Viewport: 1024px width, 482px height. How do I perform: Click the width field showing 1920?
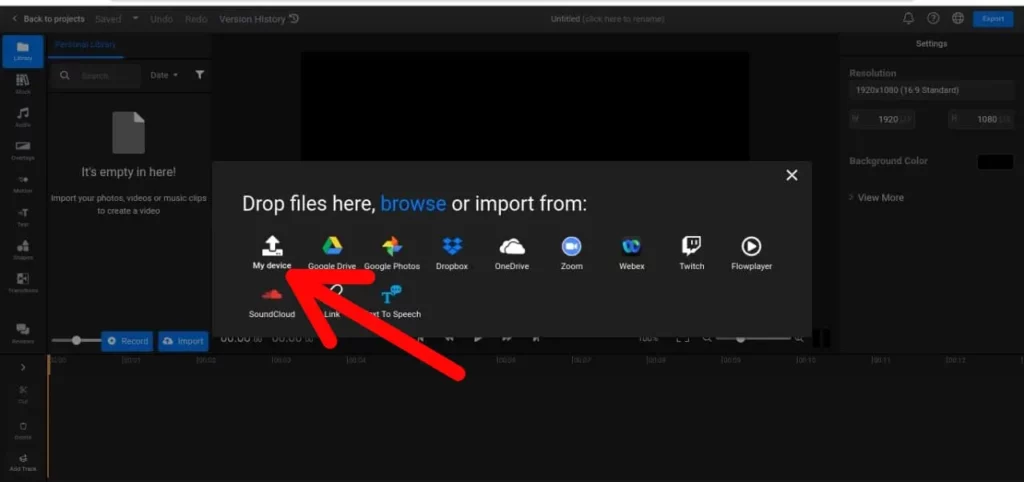(882, 119)
